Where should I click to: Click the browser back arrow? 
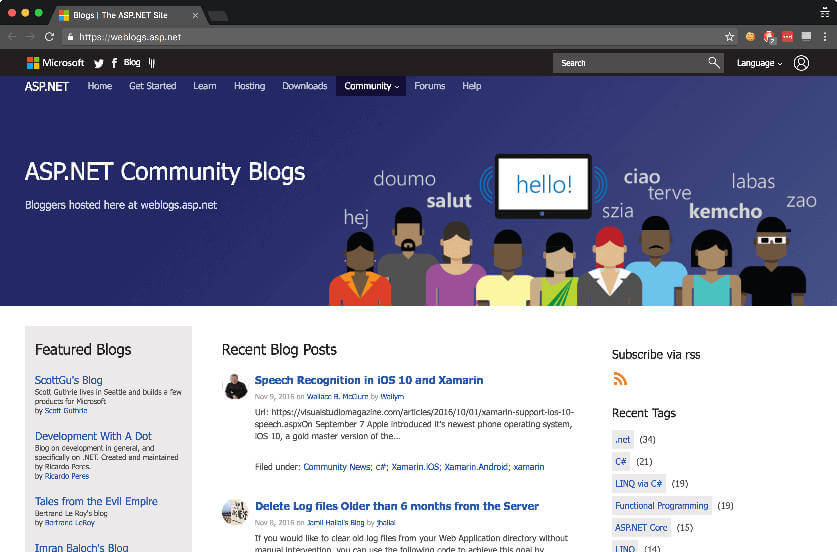click(12, 37)
